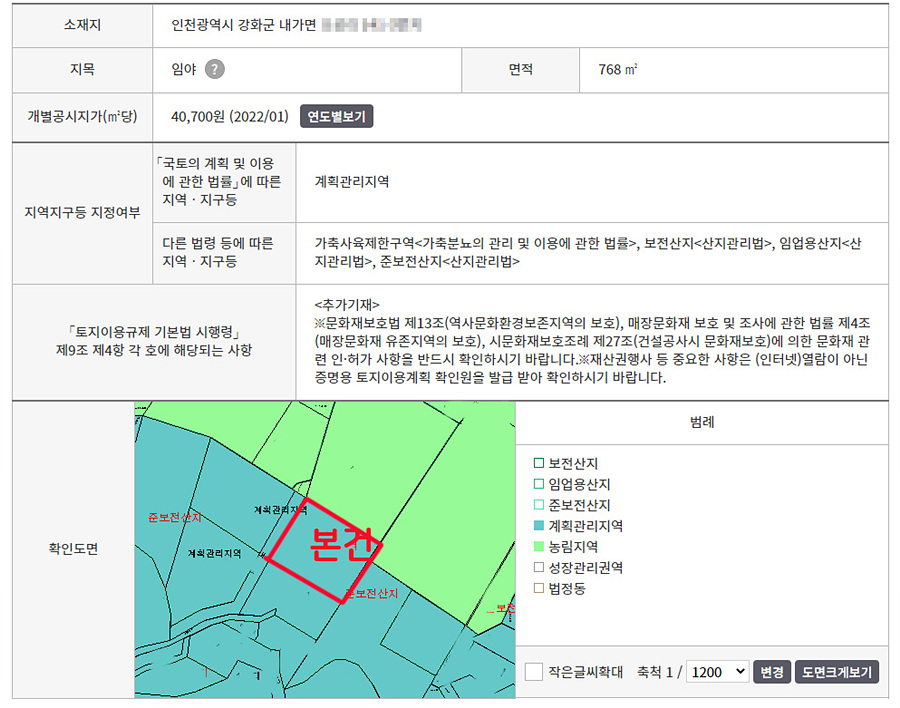
Task: Click the 768 ㎡ area value
Action: tap(618, 69)
